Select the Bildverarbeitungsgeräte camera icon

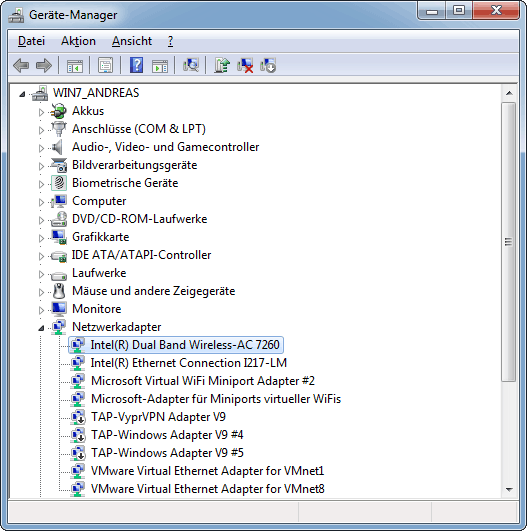tap(59, 165)
